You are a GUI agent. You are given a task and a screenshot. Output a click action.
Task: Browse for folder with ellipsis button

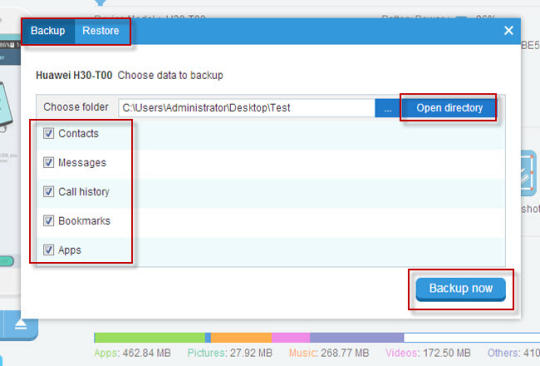(x=387, y=108)
